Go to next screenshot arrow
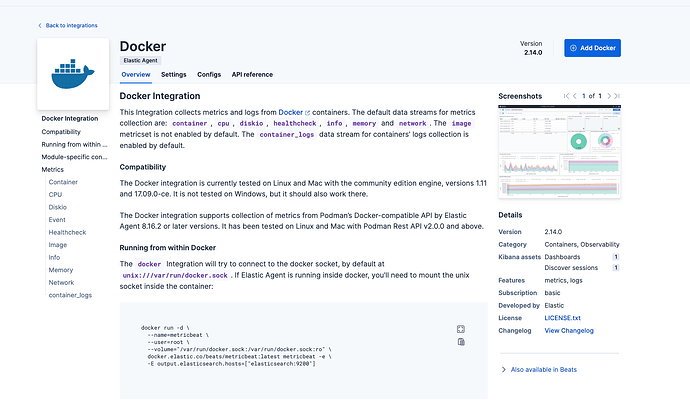Screen dimensions: 690x409 pos(609,96)
